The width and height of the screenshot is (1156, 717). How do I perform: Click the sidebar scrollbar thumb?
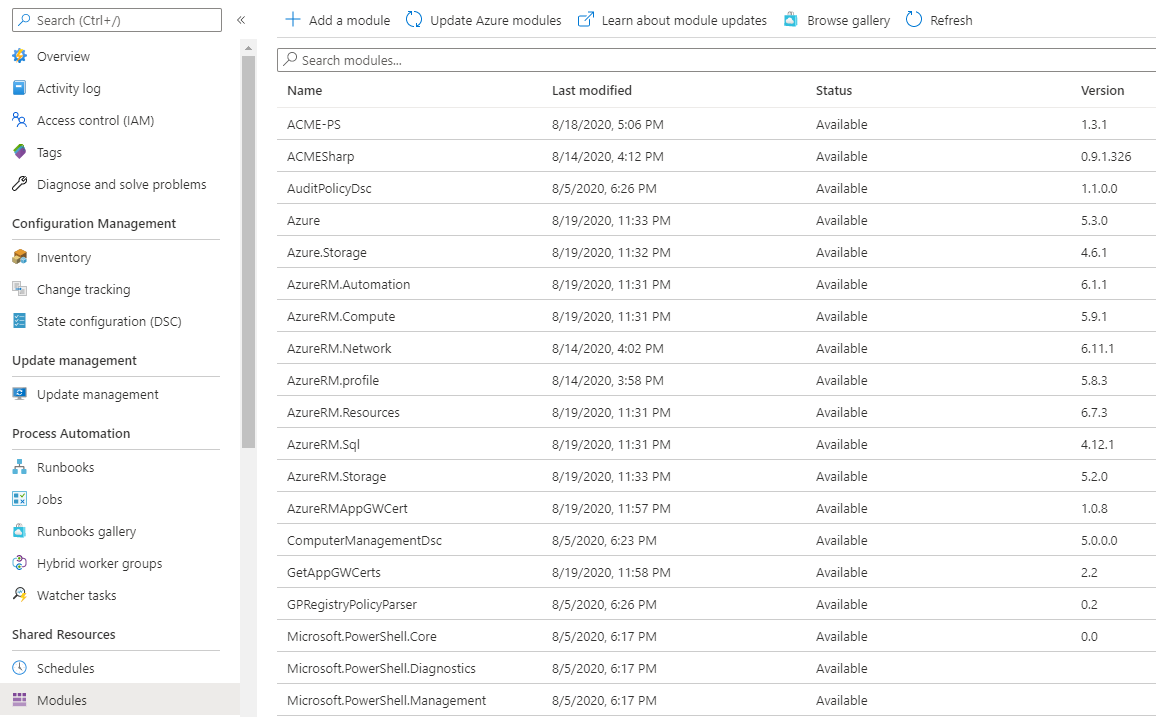(248, 252)
